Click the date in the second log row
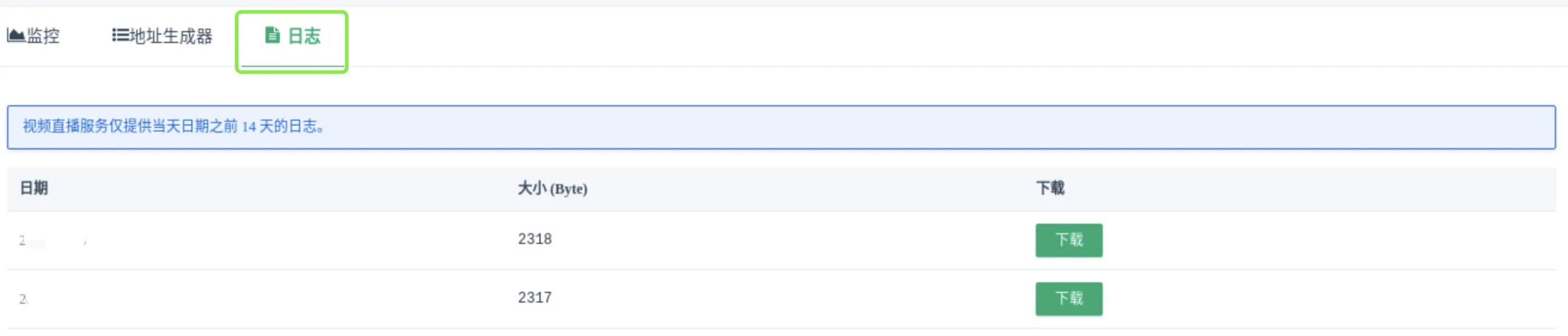Screen dimensions: 1568x336 click(24, 299)
